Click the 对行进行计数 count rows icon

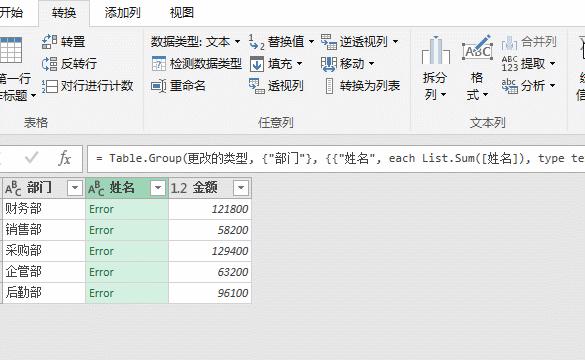click(49, 86)
